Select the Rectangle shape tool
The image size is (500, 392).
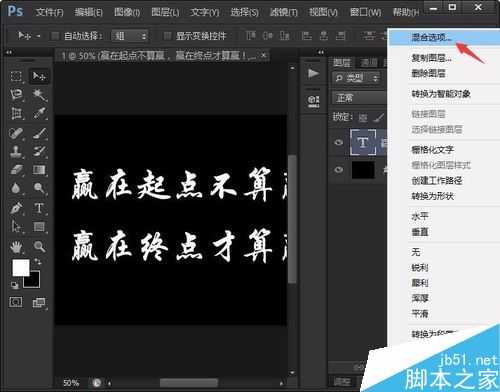[39, 227]
